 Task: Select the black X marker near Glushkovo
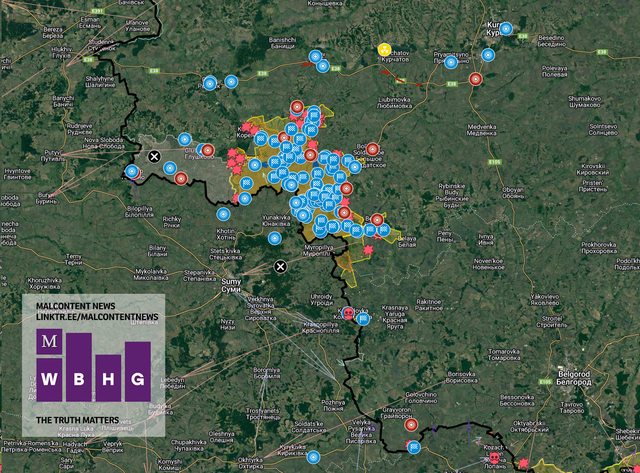[154, 155]
